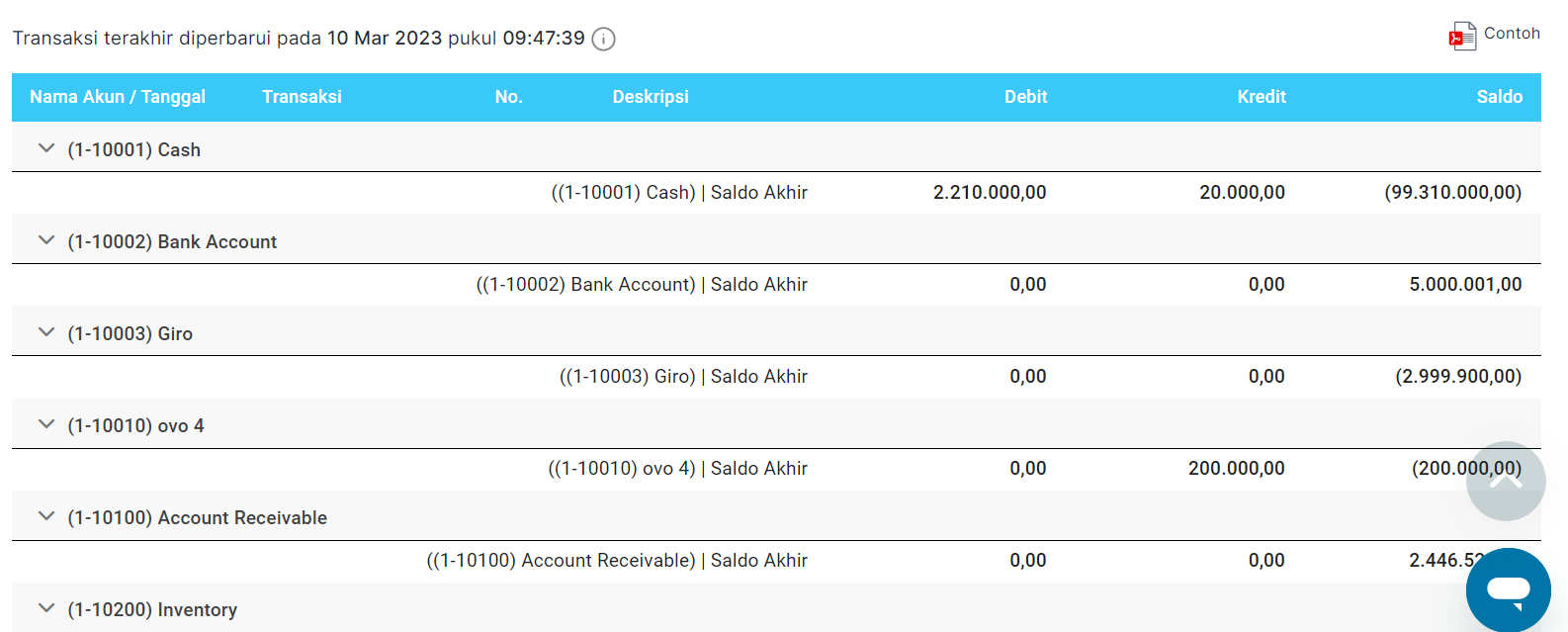Collapse the (1-10010) ovo 4 row
The width and height of the screenshot is (1568, 632).
[45, 425]
